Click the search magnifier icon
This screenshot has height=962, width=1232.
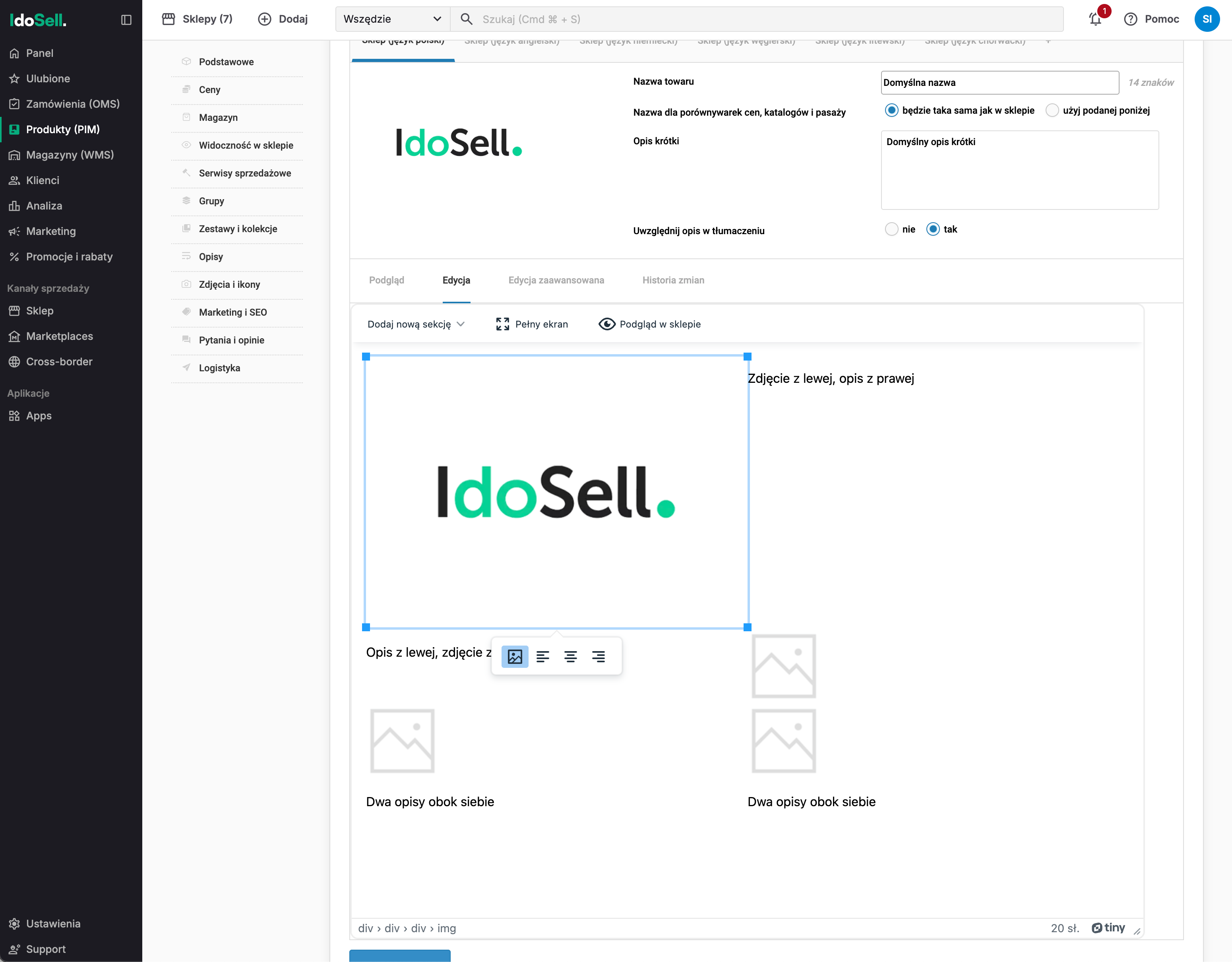pos(466,19)
